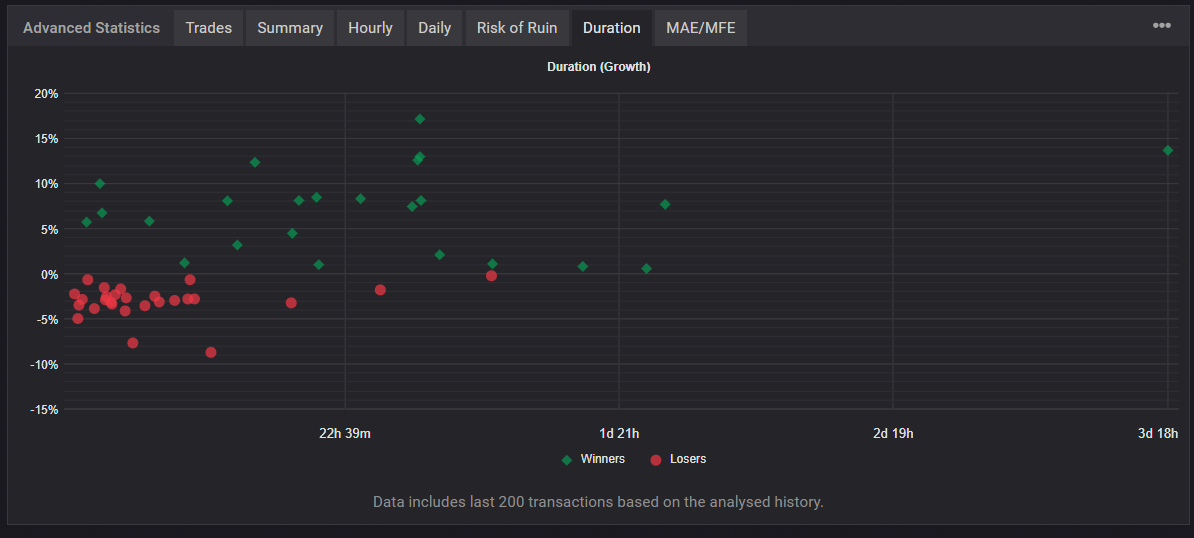Viewport: 1194px width, 538px height.
Task: Click the 2d 19h axis label
Action: pyautogui.click(x=892, y=434)
